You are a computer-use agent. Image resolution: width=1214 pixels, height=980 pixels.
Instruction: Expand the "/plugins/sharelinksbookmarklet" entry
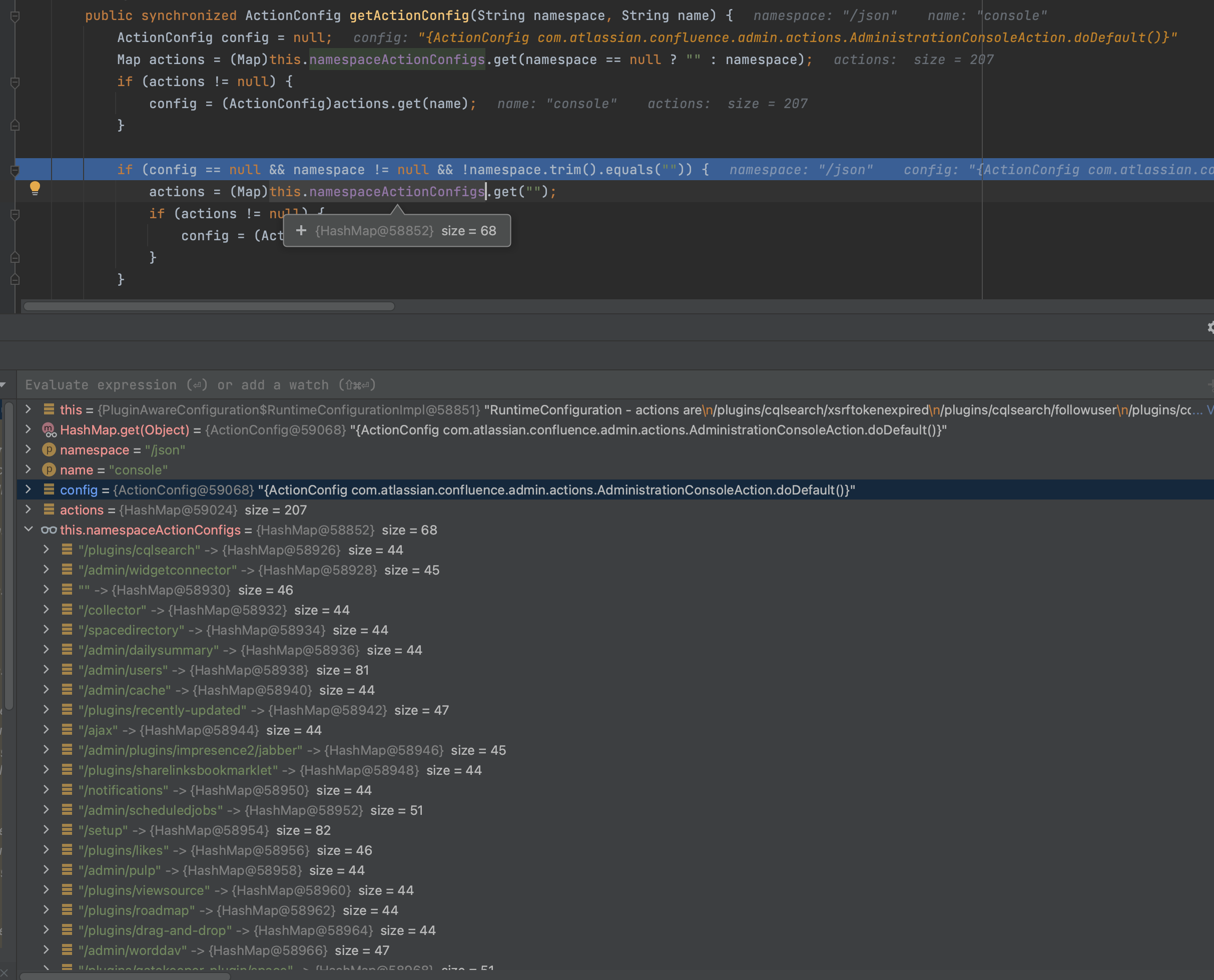point(46,770)
